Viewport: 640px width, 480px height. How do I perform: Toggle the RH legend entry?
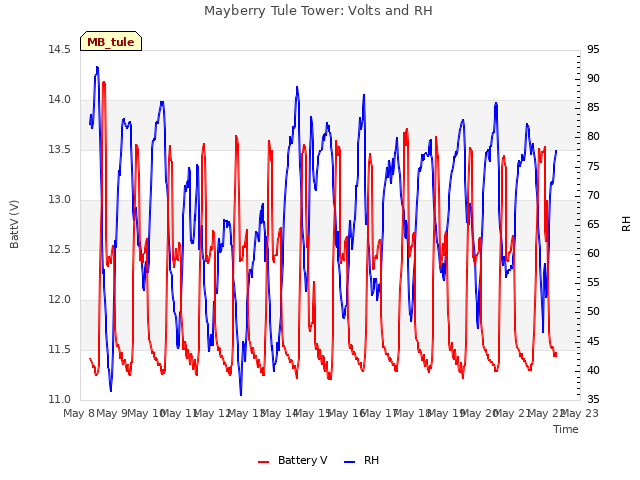click(x=361, y=460)
